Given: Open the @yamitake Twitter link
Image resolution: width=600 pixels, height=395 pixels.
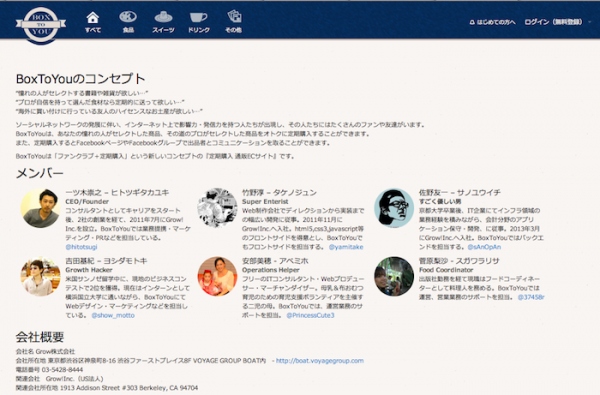Looking at the screenshot, I should click(346, 247).
